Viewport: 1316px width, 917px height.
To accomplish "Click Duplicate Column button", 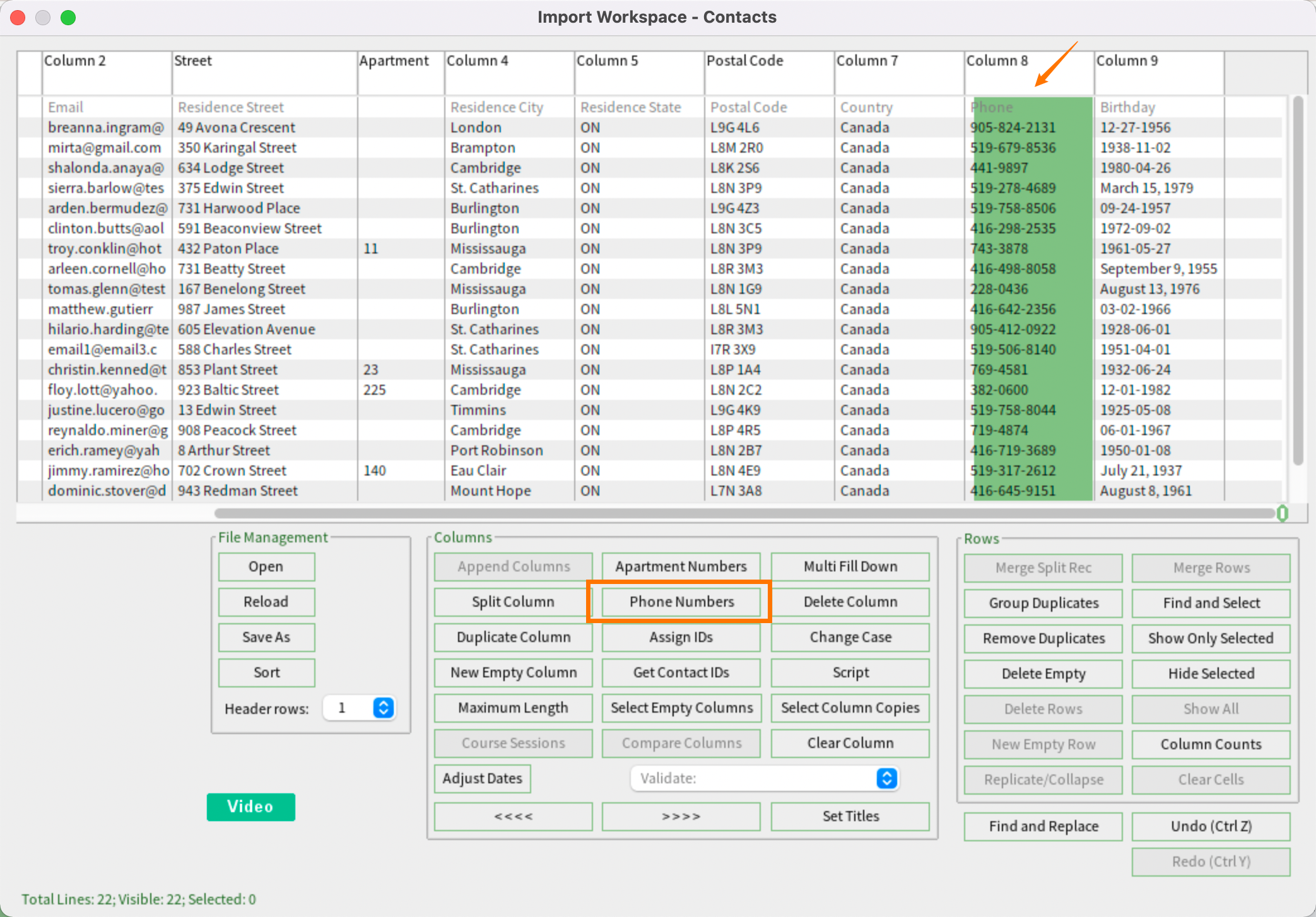I will coord(513,637).
